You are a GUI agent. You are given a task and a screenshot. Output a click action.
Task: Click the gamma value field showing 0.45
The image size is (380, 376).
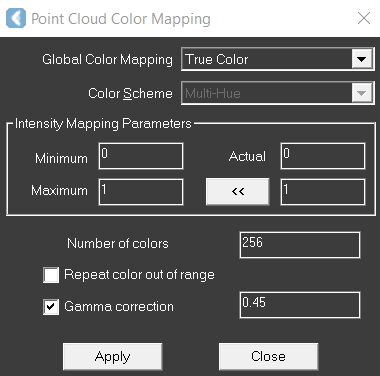pyautogui.click(x=300, y=305)
